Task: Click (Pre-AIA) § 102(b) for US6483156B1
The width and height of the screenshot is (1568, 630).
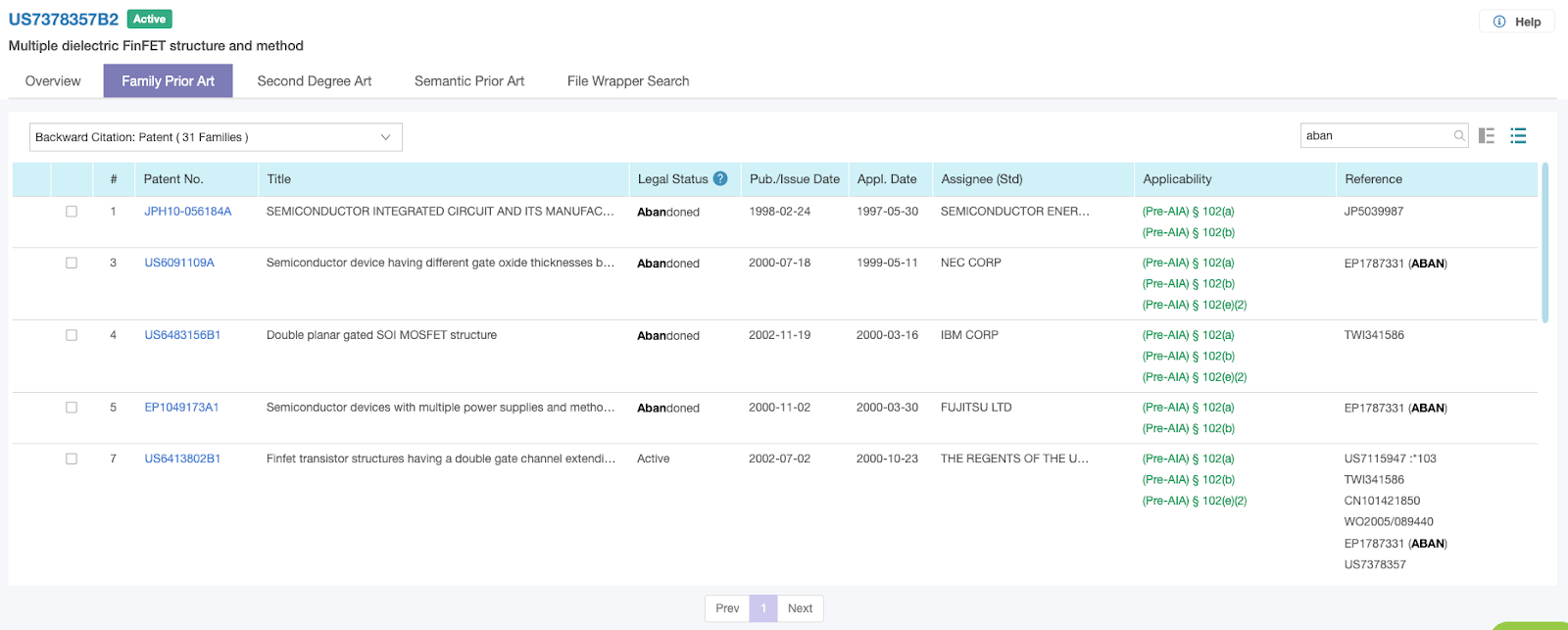Action: tap(1188, 357)
